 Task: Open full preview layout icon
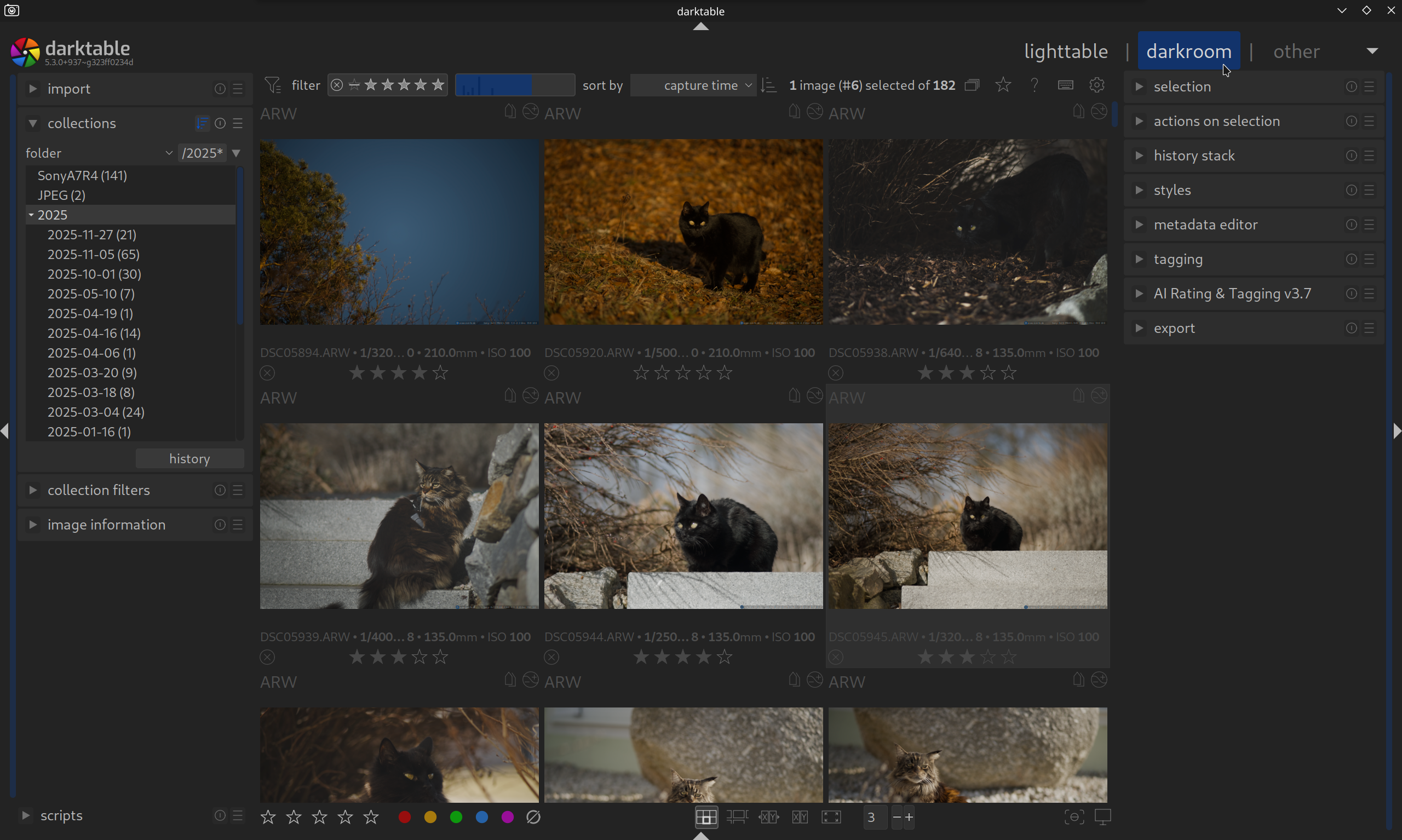[x=831, y=817]
